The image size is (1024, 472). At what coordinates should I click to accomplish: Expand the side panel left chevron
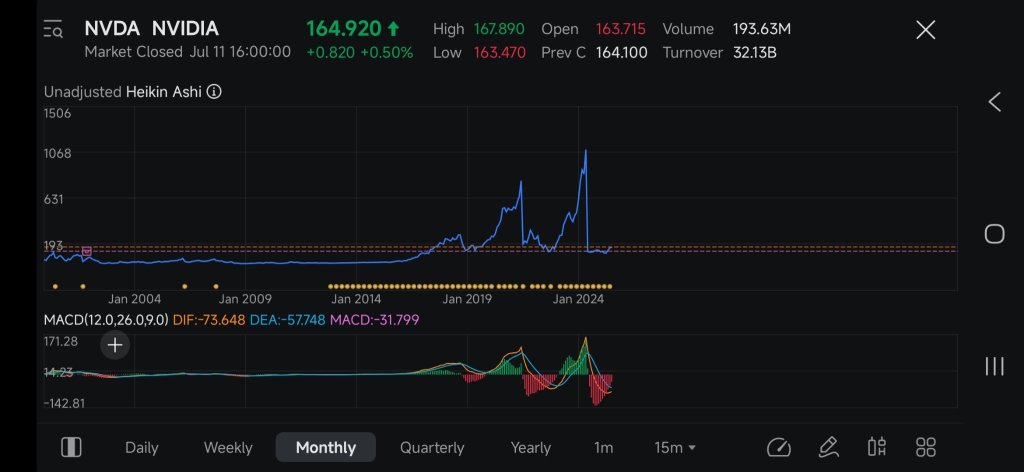pyautogui.click(x=994, y=102)
